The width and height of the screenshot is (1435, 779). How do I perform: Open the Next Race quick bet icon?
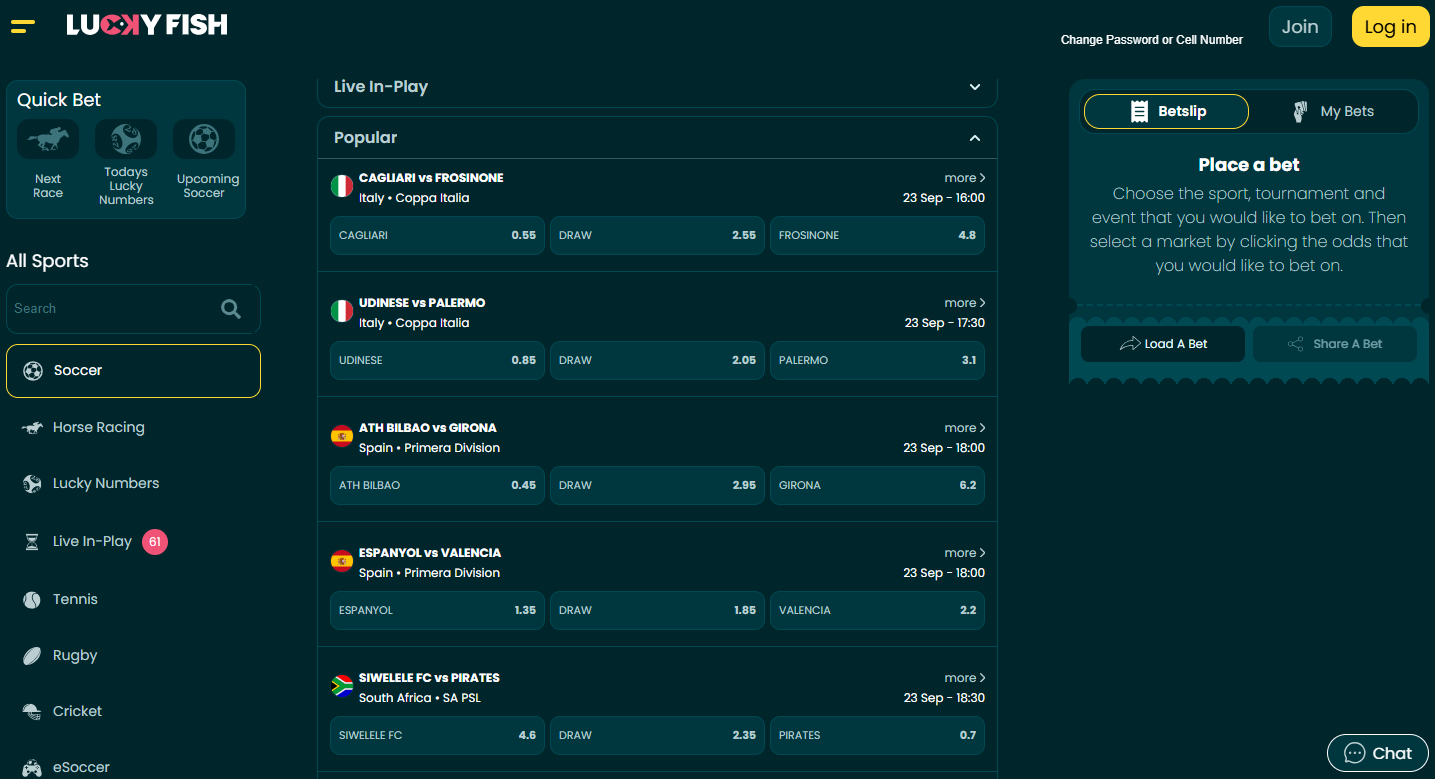point(47,139)
